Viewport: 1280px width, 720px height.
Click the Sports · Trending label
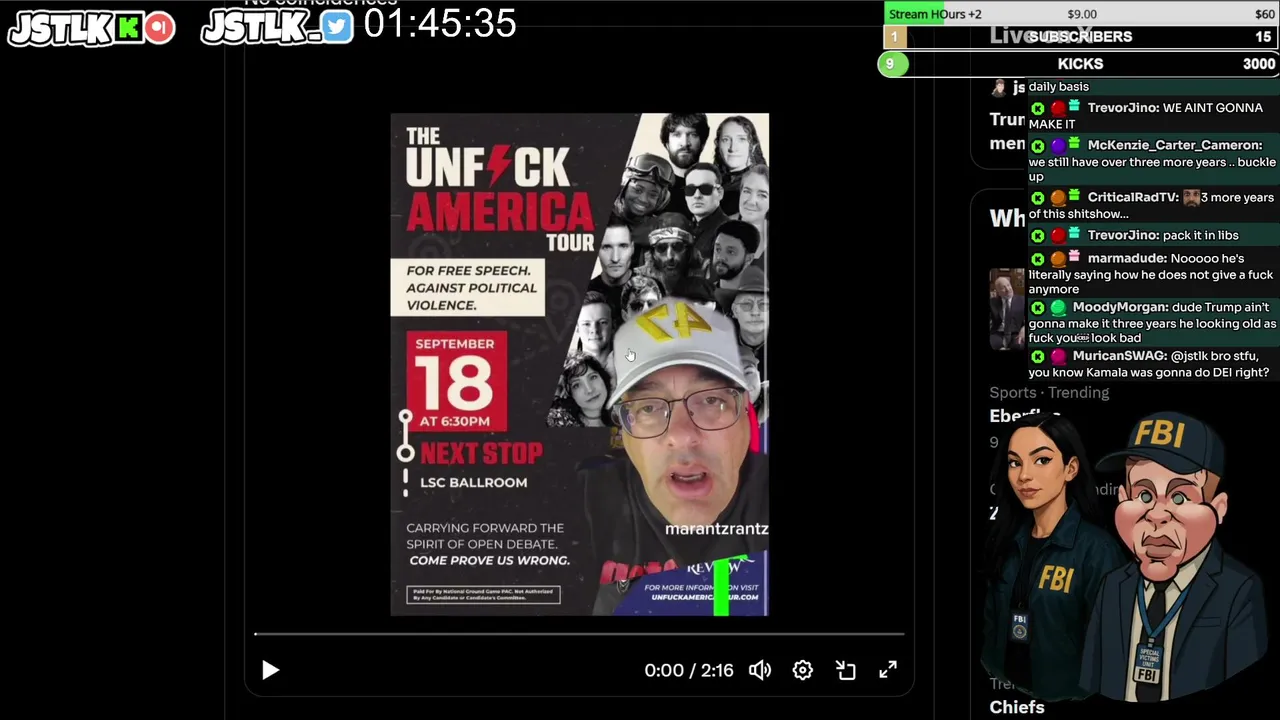(x=1049, y=392)
